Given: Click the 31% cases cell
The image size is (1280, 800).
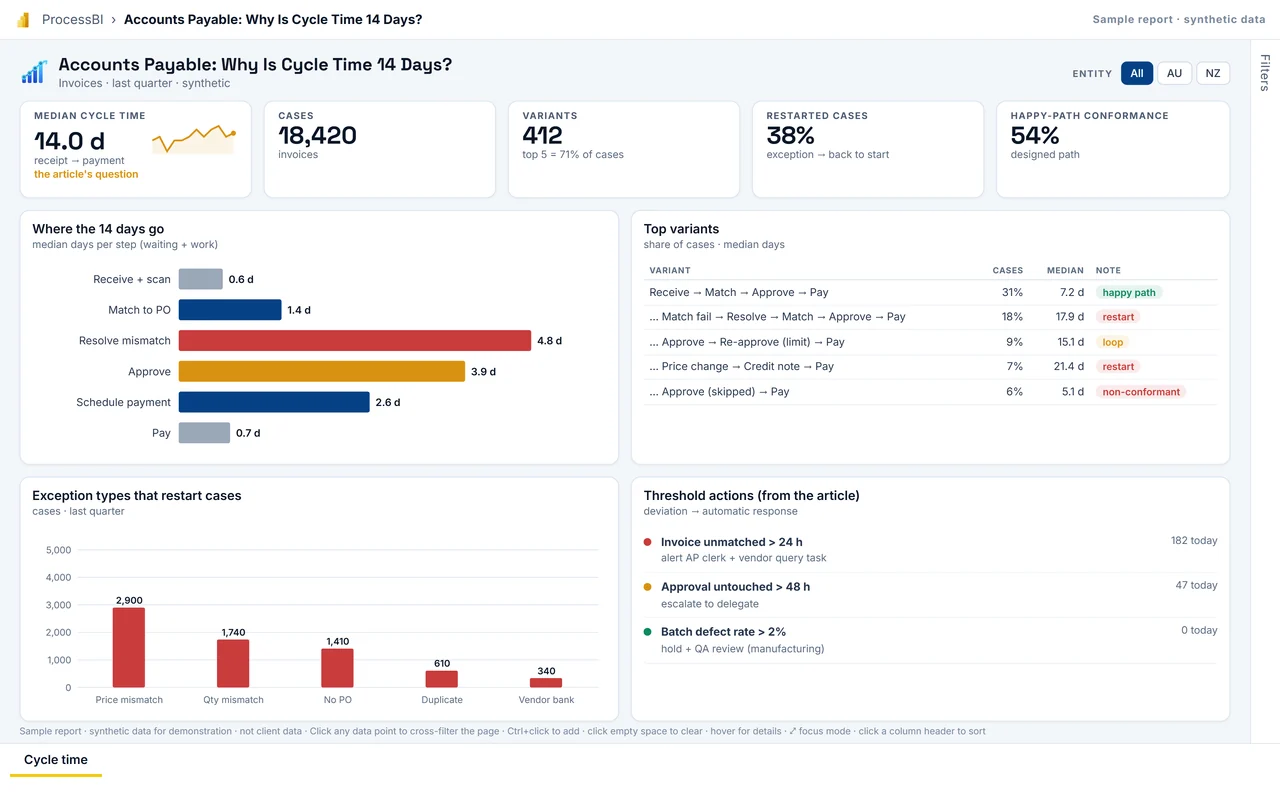Looking at the screenshot, I should (1012, 292).
